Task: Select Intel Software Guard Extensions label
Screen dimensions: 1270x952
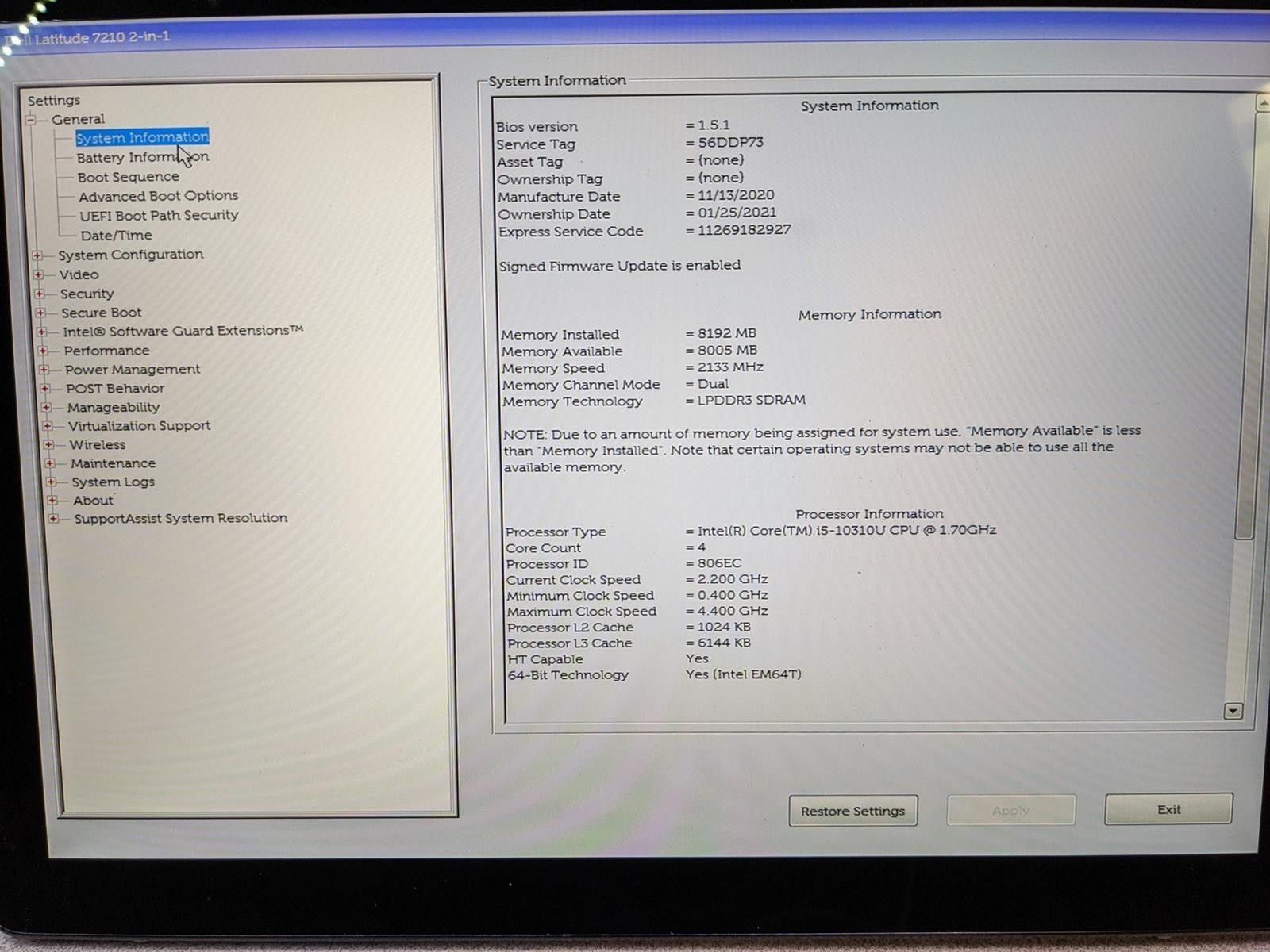Action: 183,331
